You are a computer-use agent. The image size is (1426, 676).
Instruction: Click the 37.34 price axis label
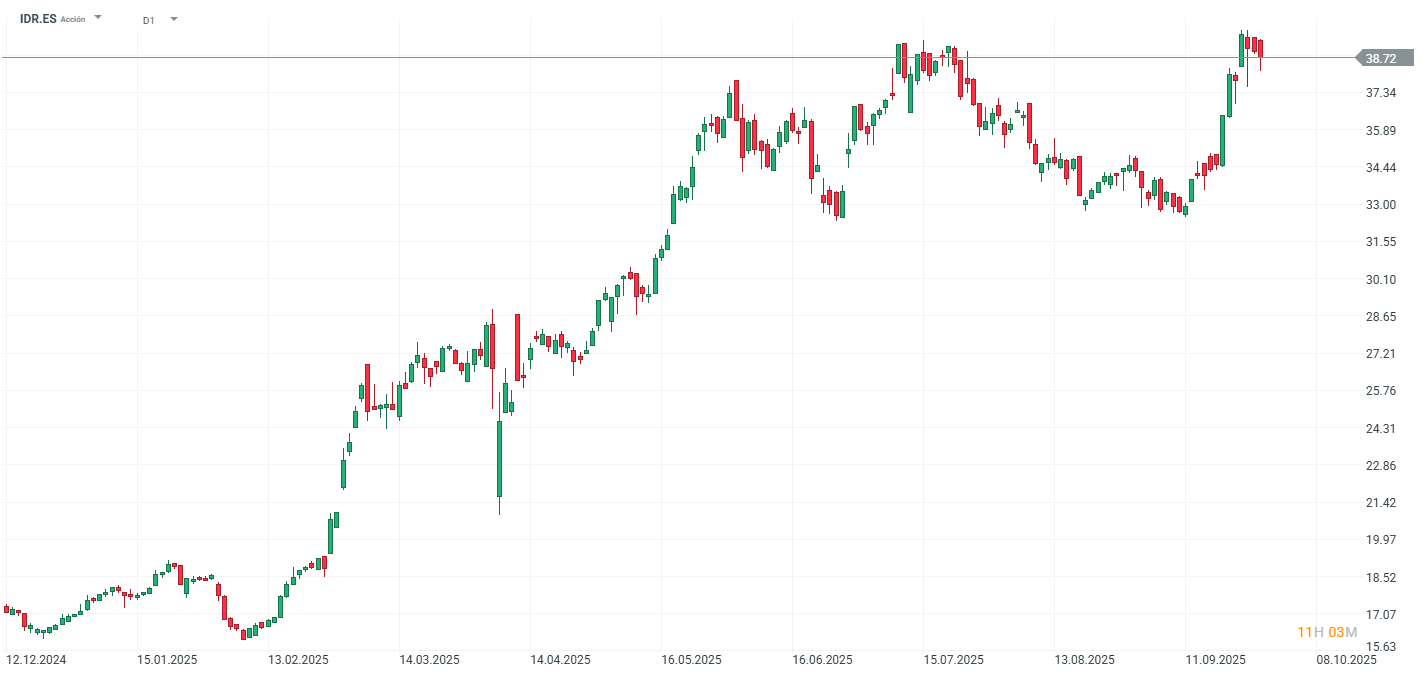click(1380, 93)
